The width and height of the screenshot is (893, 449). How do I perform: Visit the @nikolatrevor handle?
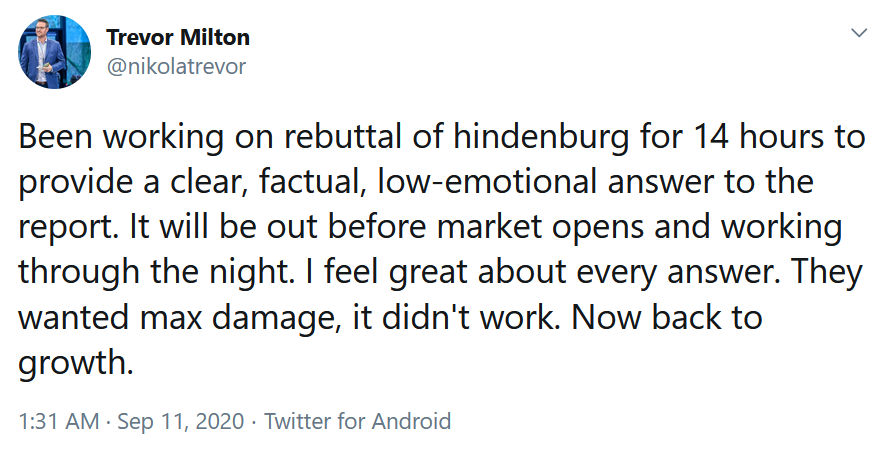(x=176, y=67)
